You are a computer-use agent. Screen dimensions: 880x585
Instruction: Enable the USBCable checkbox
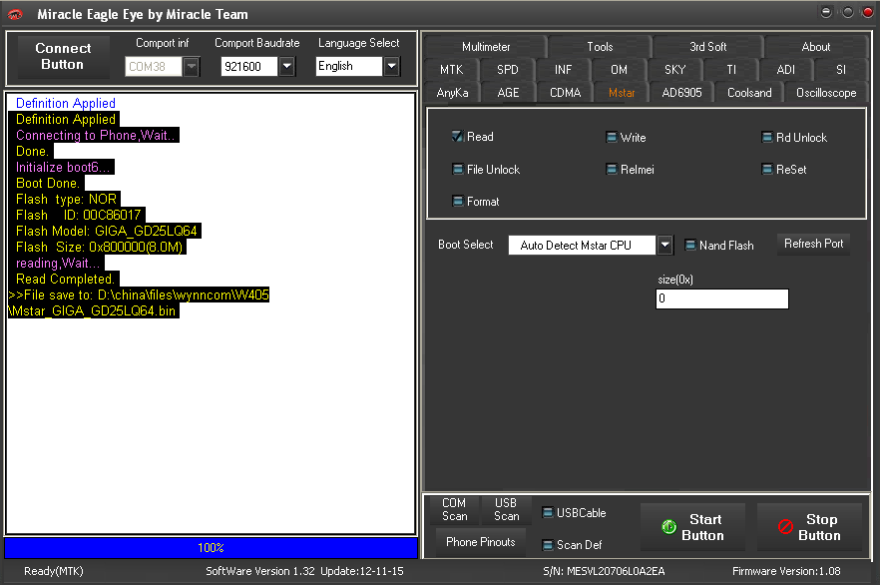click(x=548, y=513)
